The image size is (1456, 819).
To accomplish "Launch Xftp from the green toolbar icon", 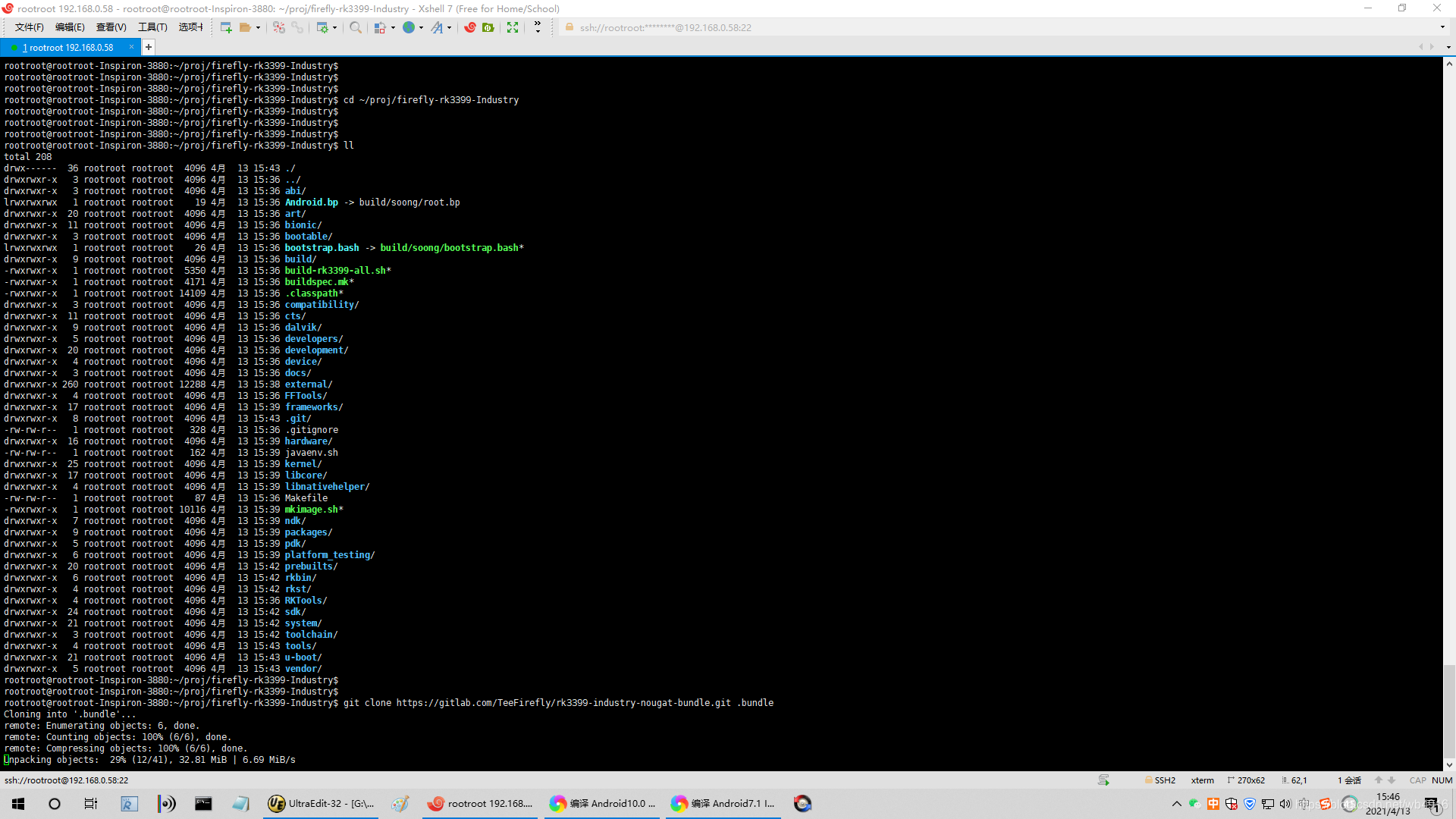I will click(x=488, y=27).
